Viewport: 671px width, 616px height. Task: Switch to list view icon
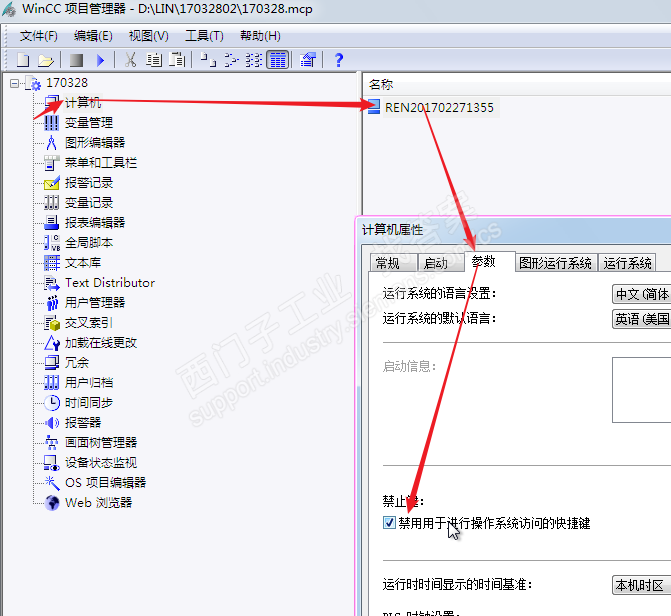tap(254, 60)
